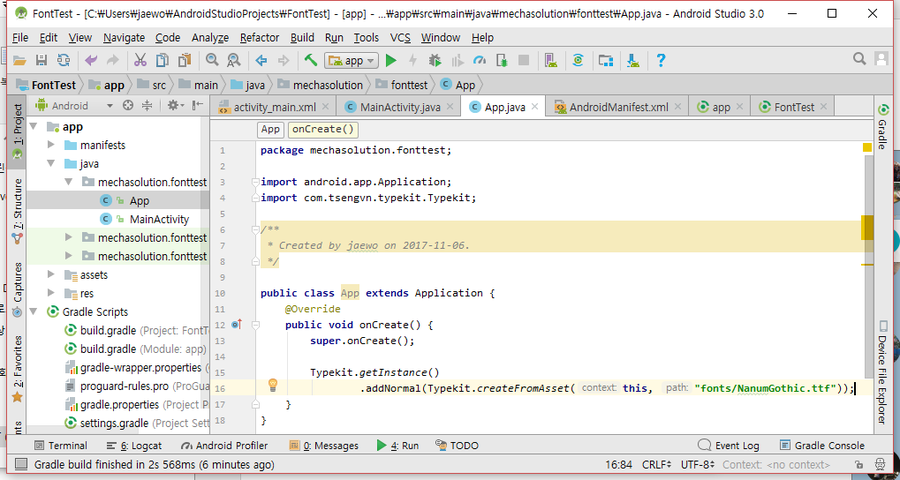Click the Synchronize icon in toolbar
The height and width of the screenshot is (480, 900).
pyautogui.click(x=63, y=60)
